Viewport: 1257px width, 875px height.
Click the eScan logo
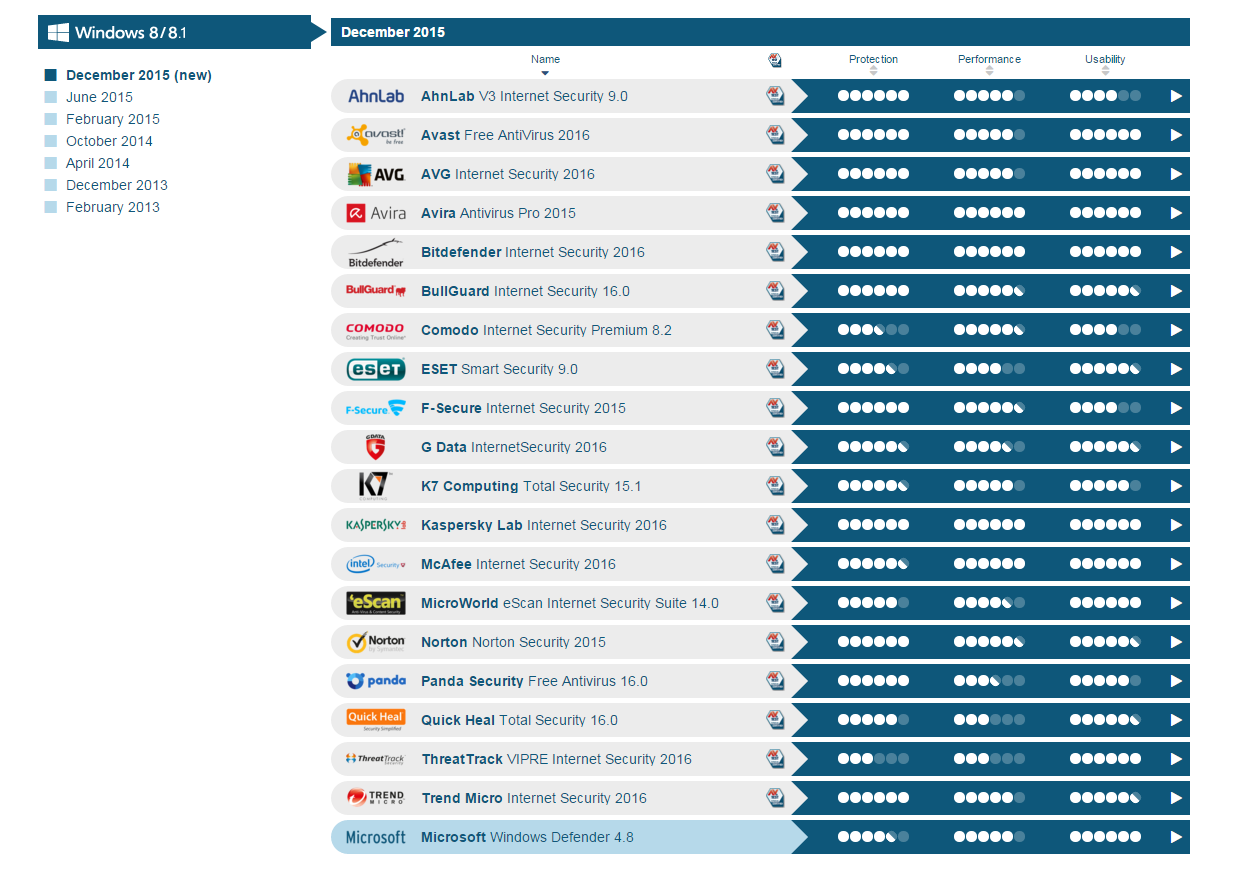pos(375,603)
